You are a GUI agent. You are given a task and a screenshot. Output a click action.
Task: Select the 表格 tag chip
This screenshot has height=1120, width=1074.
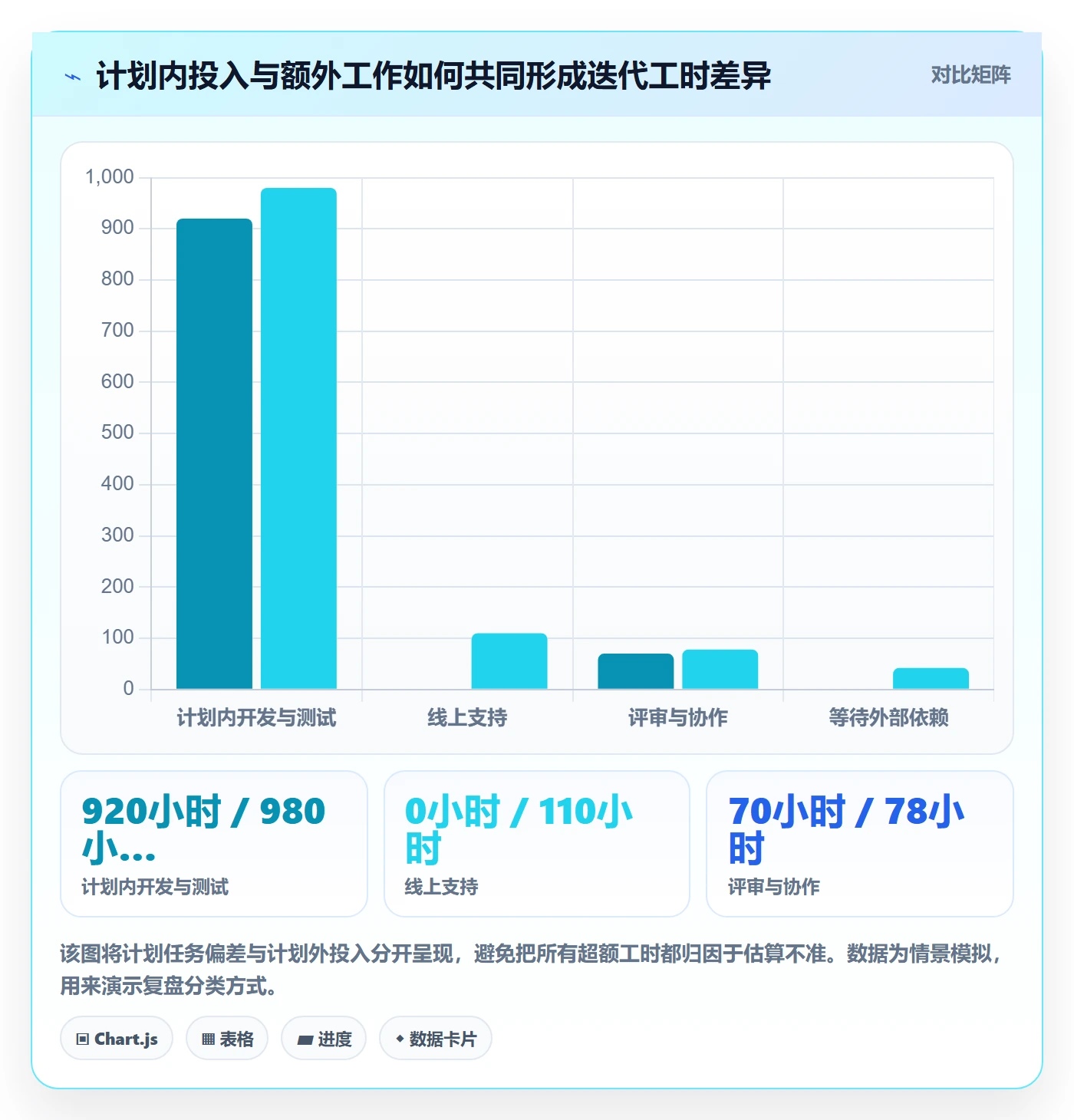coord(227,1039)
